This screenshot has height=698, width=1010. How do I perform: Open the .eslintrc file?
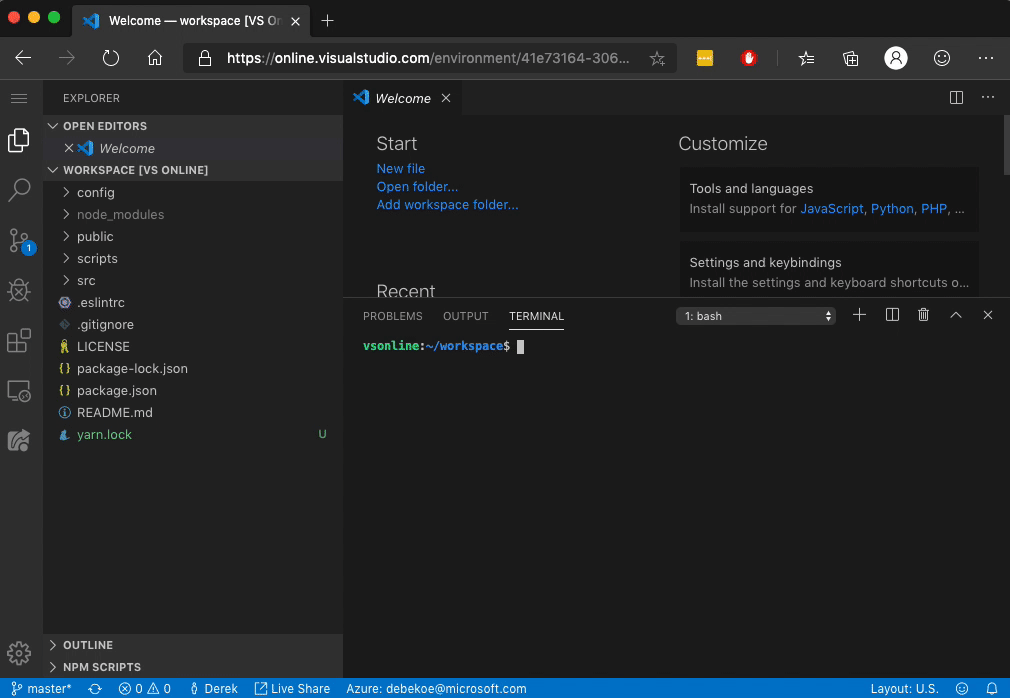click(193, 302)
